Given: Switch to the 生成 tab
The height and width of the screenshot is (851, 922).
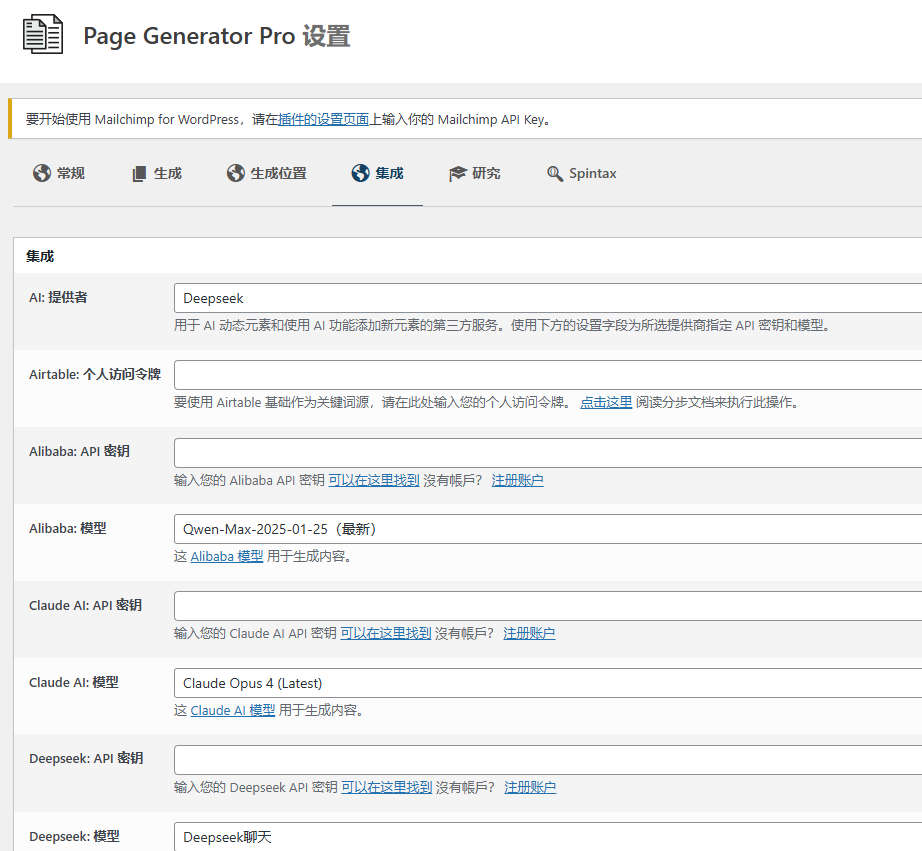Looking at the screenshot, I should [156, 173].
